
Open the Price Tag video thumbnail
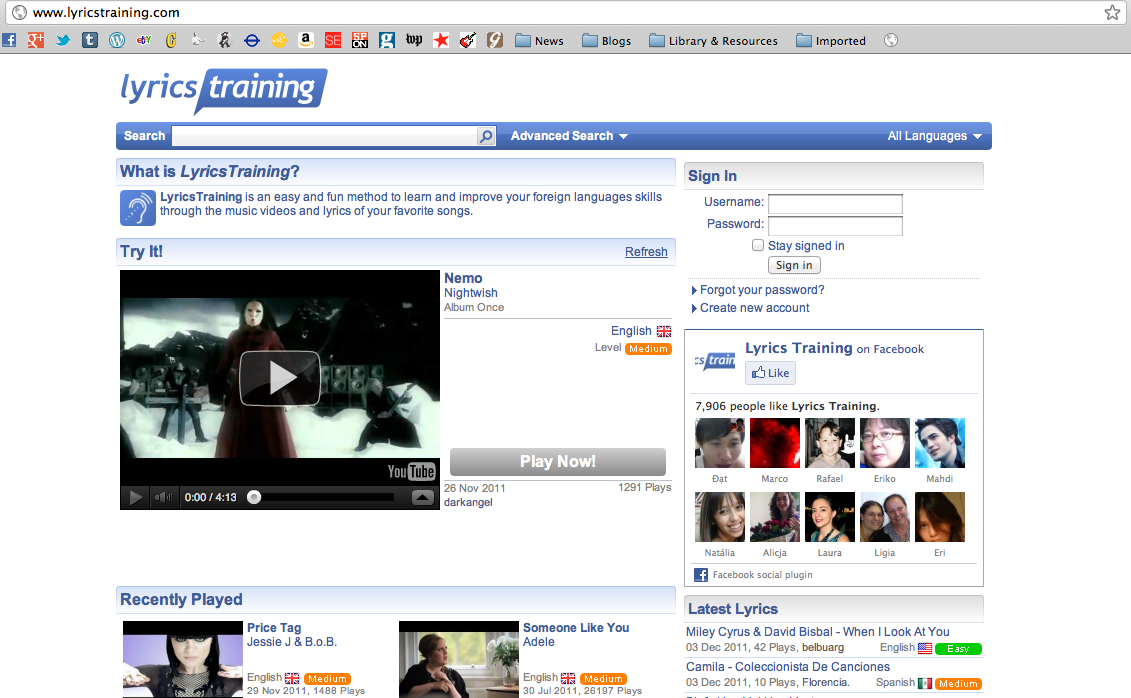tap(182, 659)
